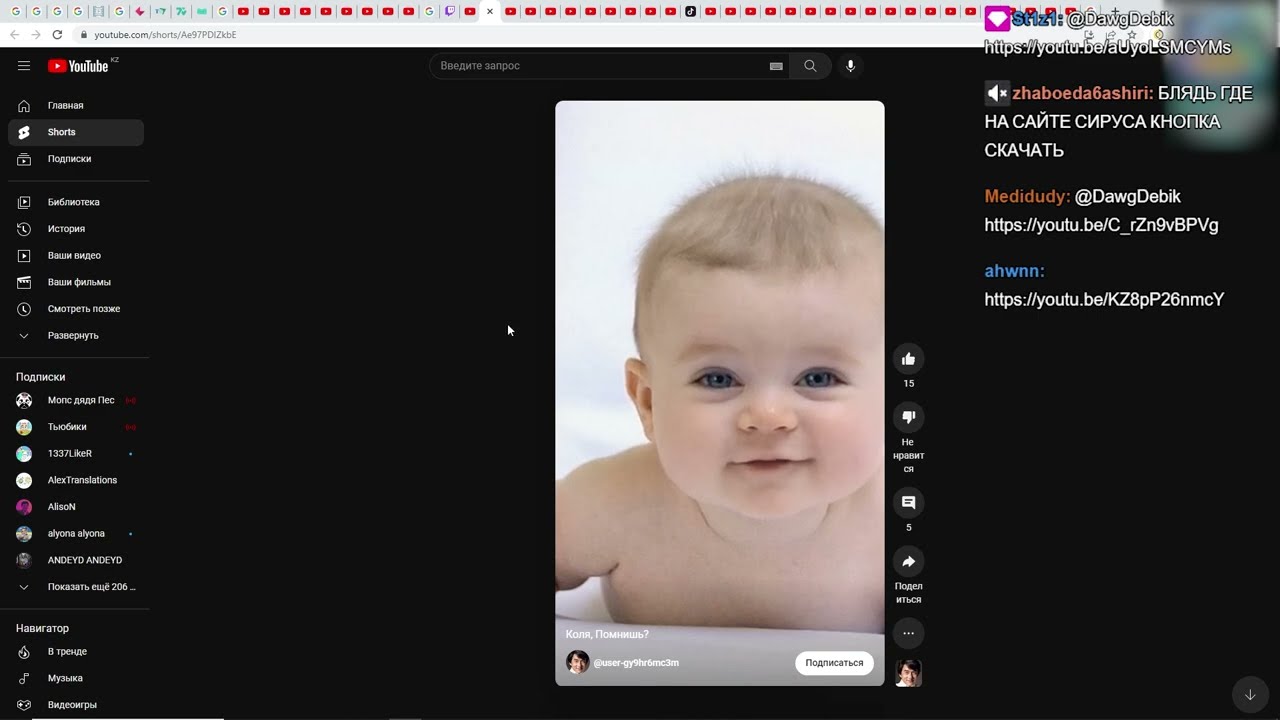The height and width of the screenshot is (720, 1280).
Task: Click the uploader avatar on the short
Action: click(578, 662)
